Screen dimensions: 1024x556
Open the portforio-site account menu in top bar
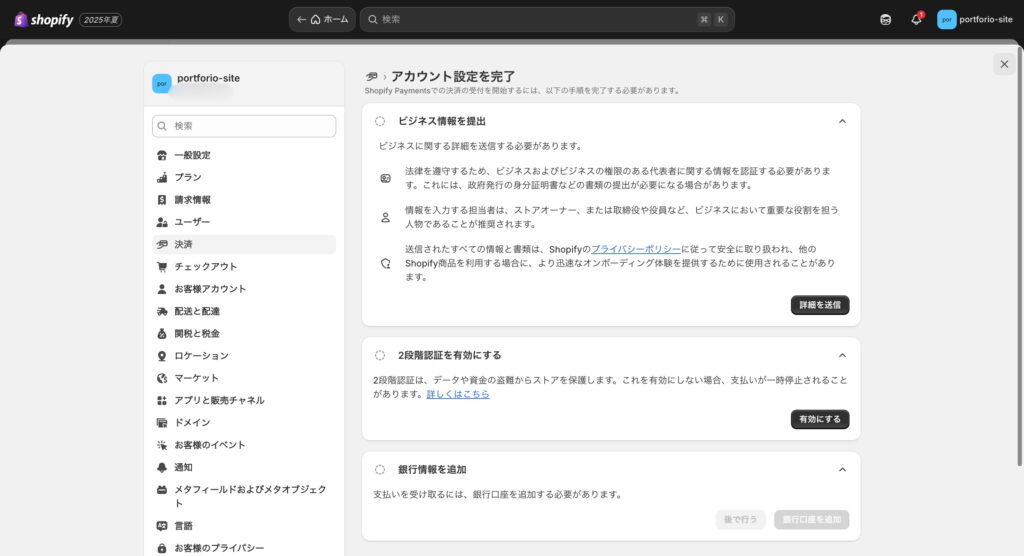click(x=975, y=19)
